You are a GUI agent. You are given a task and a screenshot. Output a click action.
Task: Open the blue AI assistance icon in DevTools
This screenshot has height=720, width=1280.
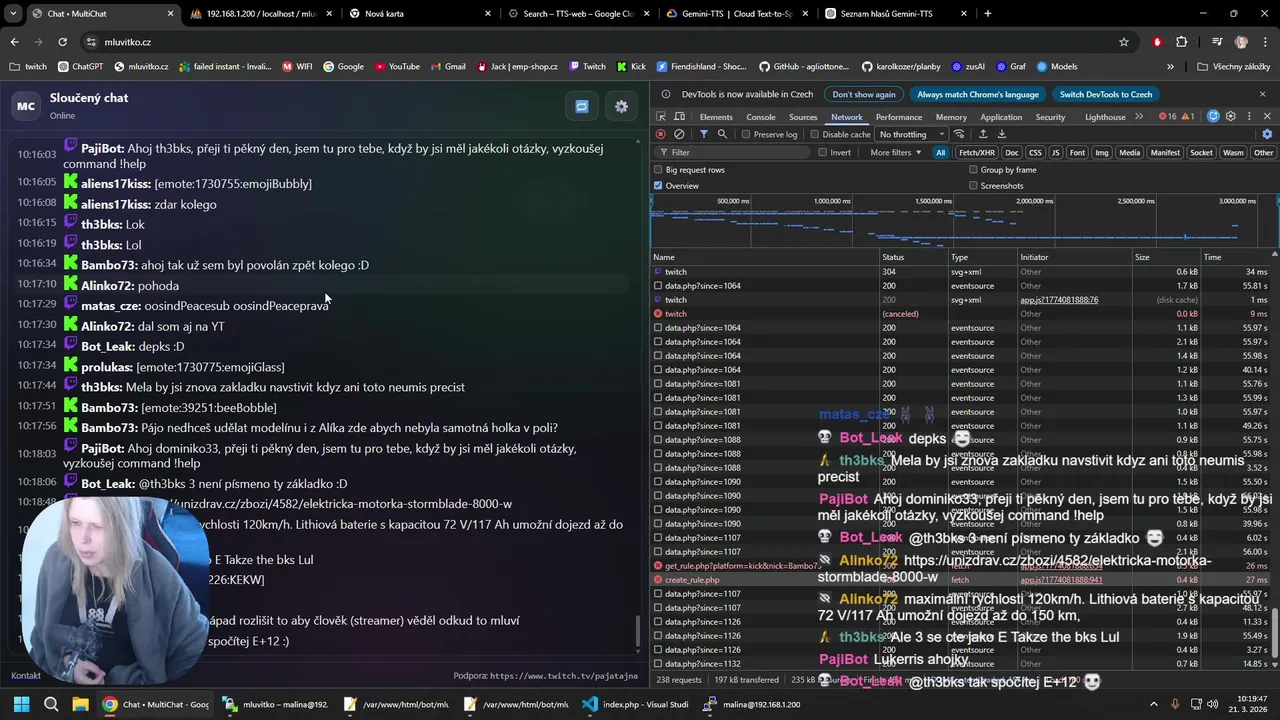tap(1213, 117)
